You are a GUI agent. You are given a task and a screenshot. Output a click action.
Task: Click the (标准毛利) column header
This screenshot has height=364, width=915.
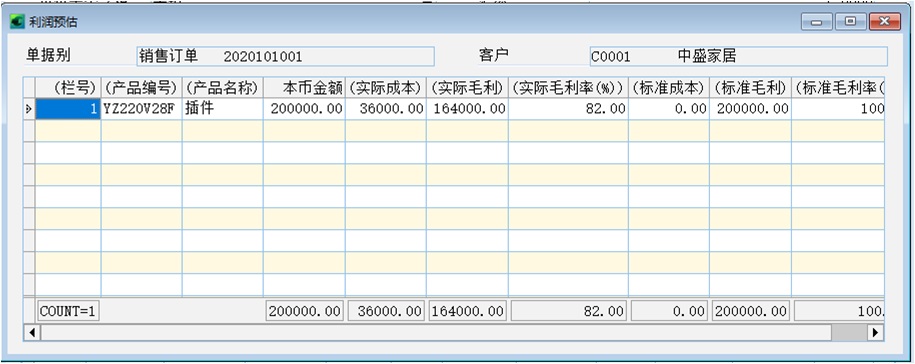tap(750, 88)
